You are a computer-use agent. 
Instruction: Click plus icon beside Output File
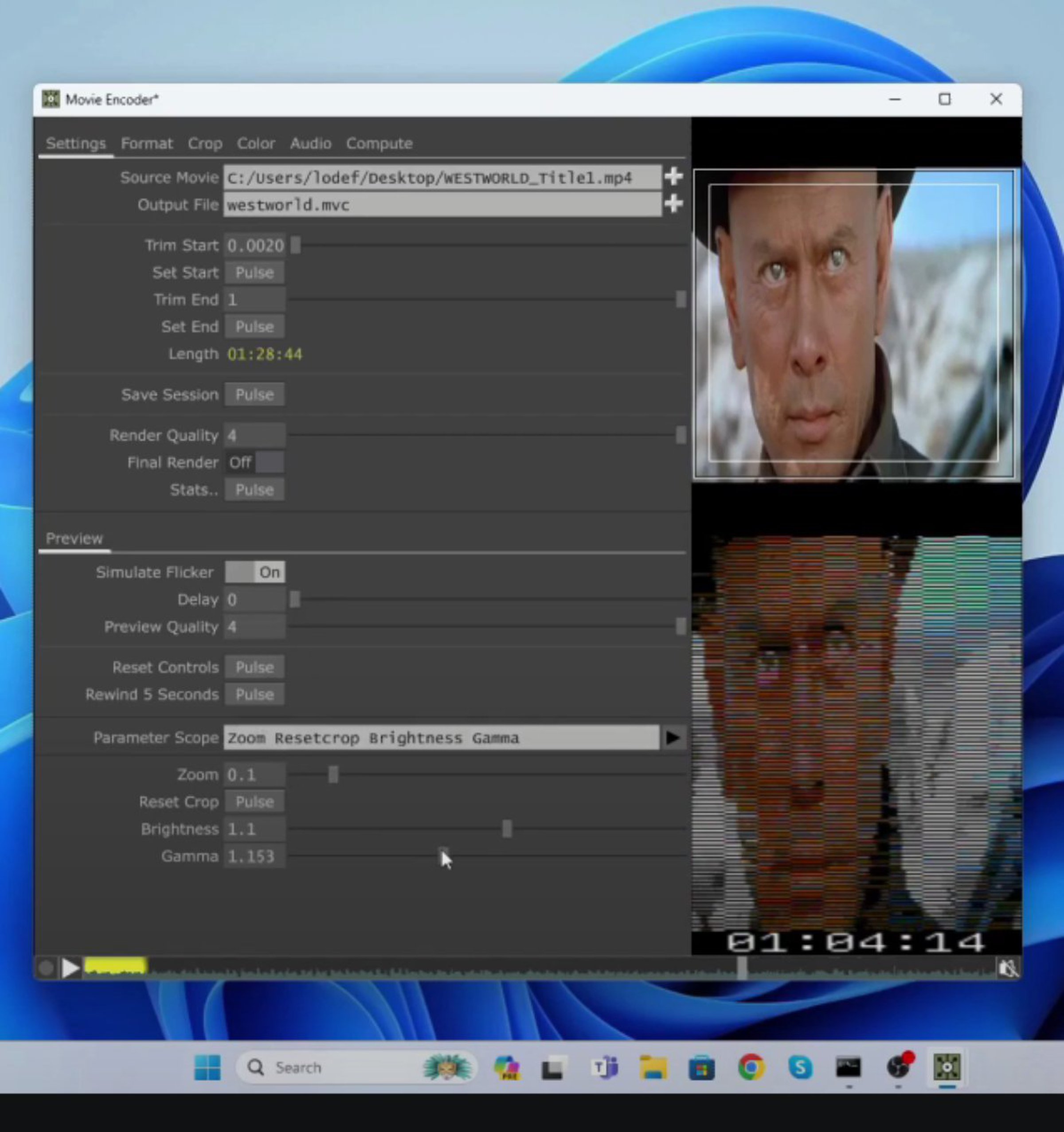pyautogui.click(x=673, y=204)
